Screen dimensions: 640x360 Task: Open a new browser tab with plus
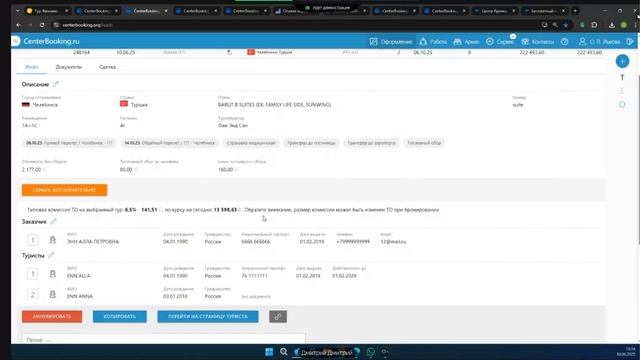tap(575, 11)
